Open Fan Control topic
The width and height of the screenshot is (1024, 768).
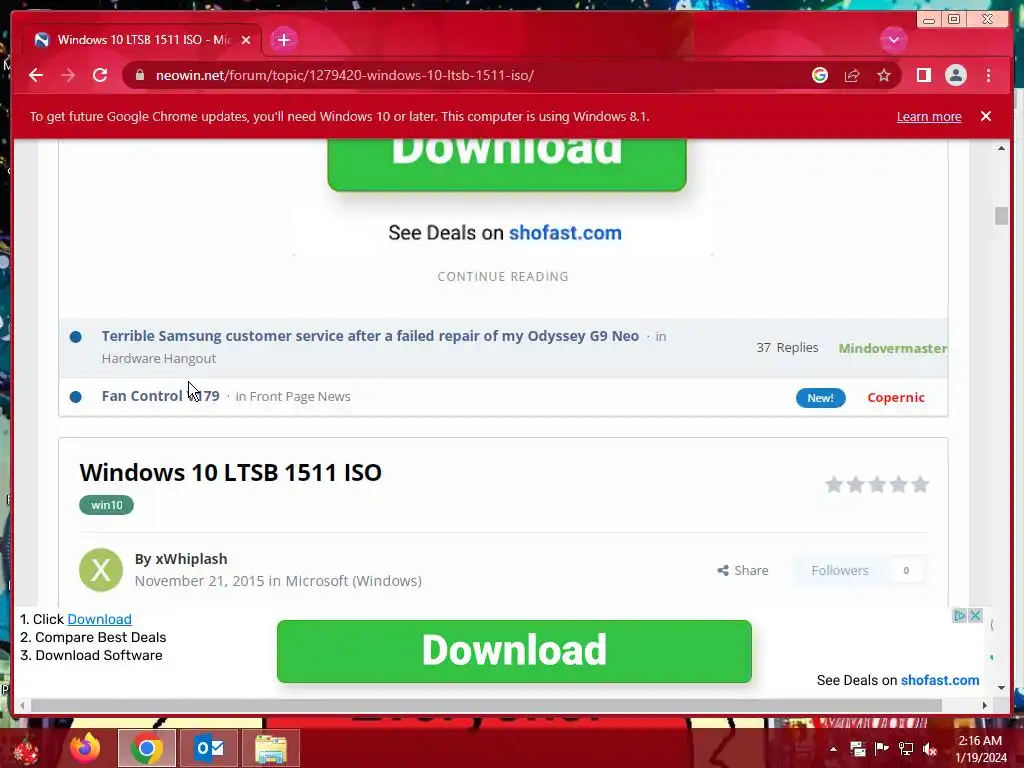(160, 396)
